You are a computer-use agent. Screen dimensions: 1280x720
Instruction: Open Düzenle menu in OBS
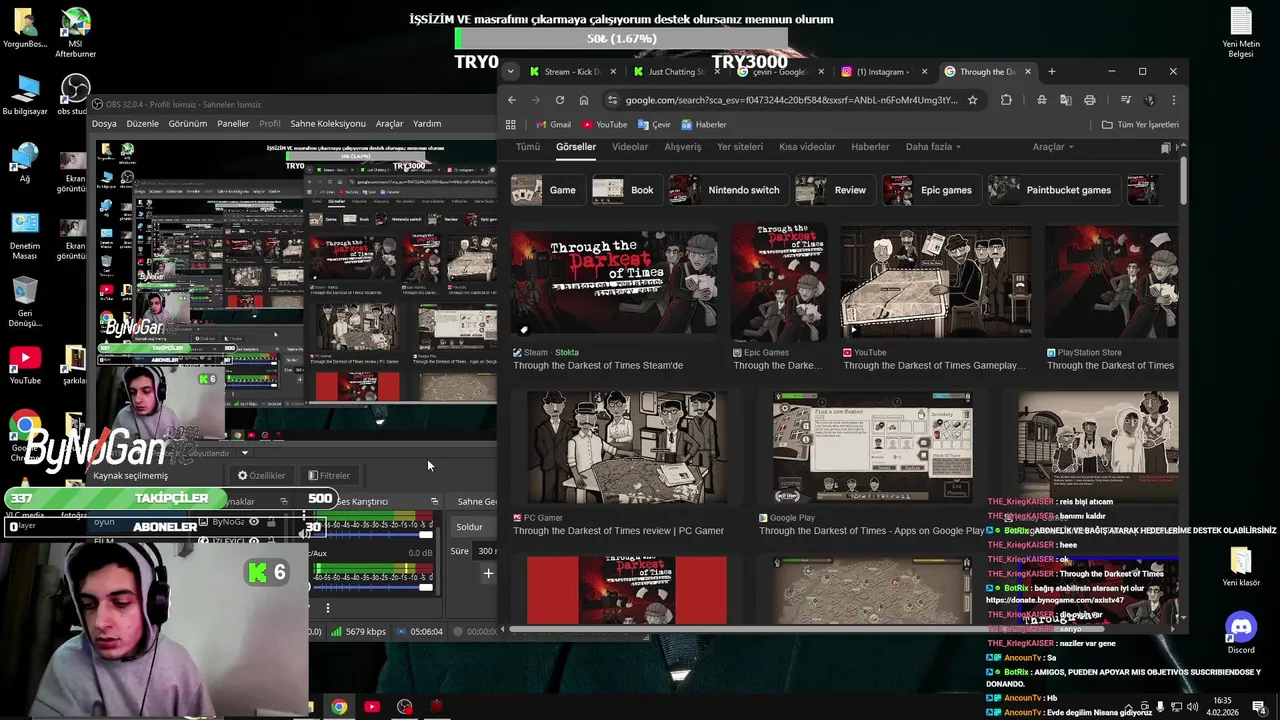click(142, 124)
